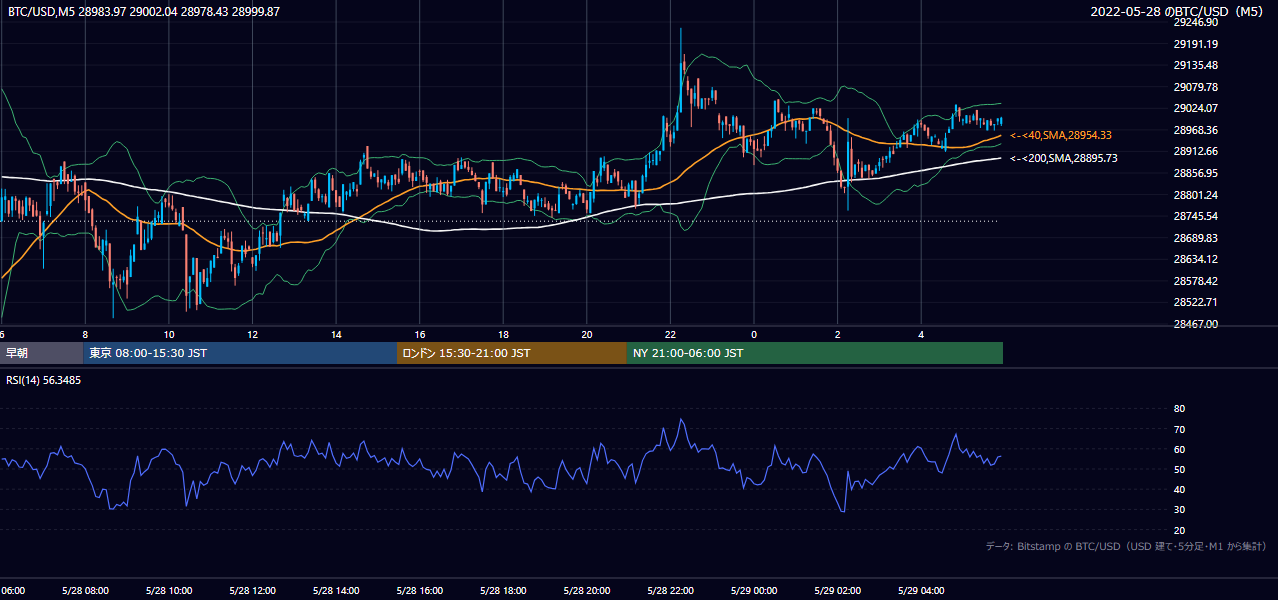This screenshot has width=1278, height=600.
Task: Click price axis label 28968.36
Action: point(1195,130)
